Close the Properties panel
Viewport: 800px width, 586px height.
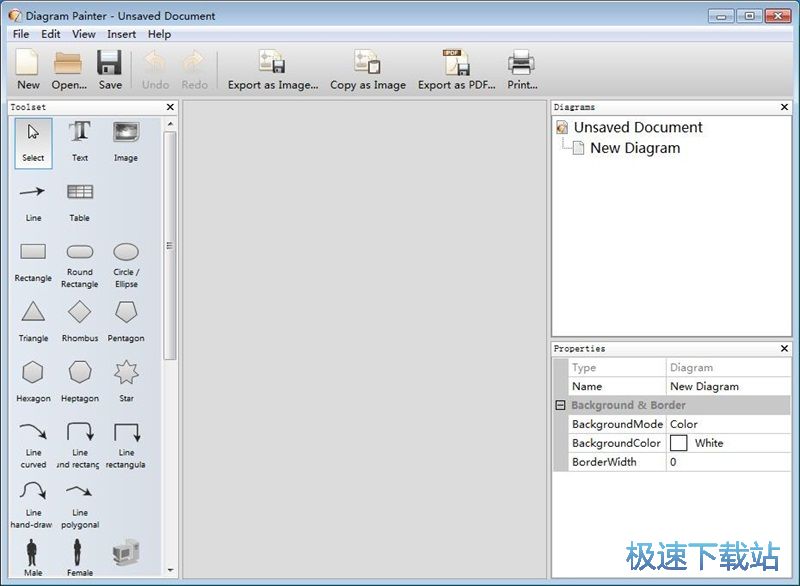pos(784,348)
